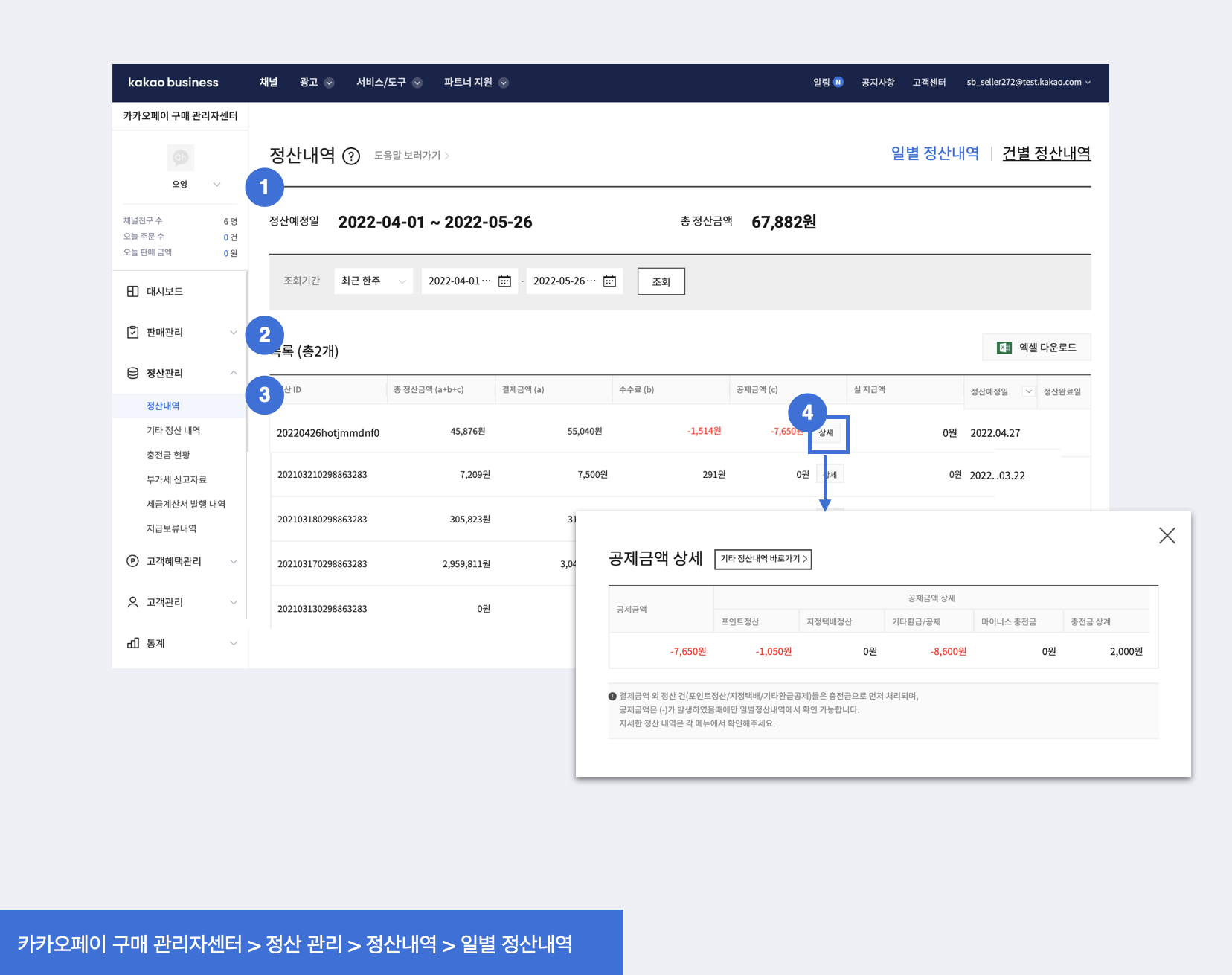The width and height of the screenshot is (1232, 975).
Task: Open 충전금 현황 submenu
Action: 168,455
